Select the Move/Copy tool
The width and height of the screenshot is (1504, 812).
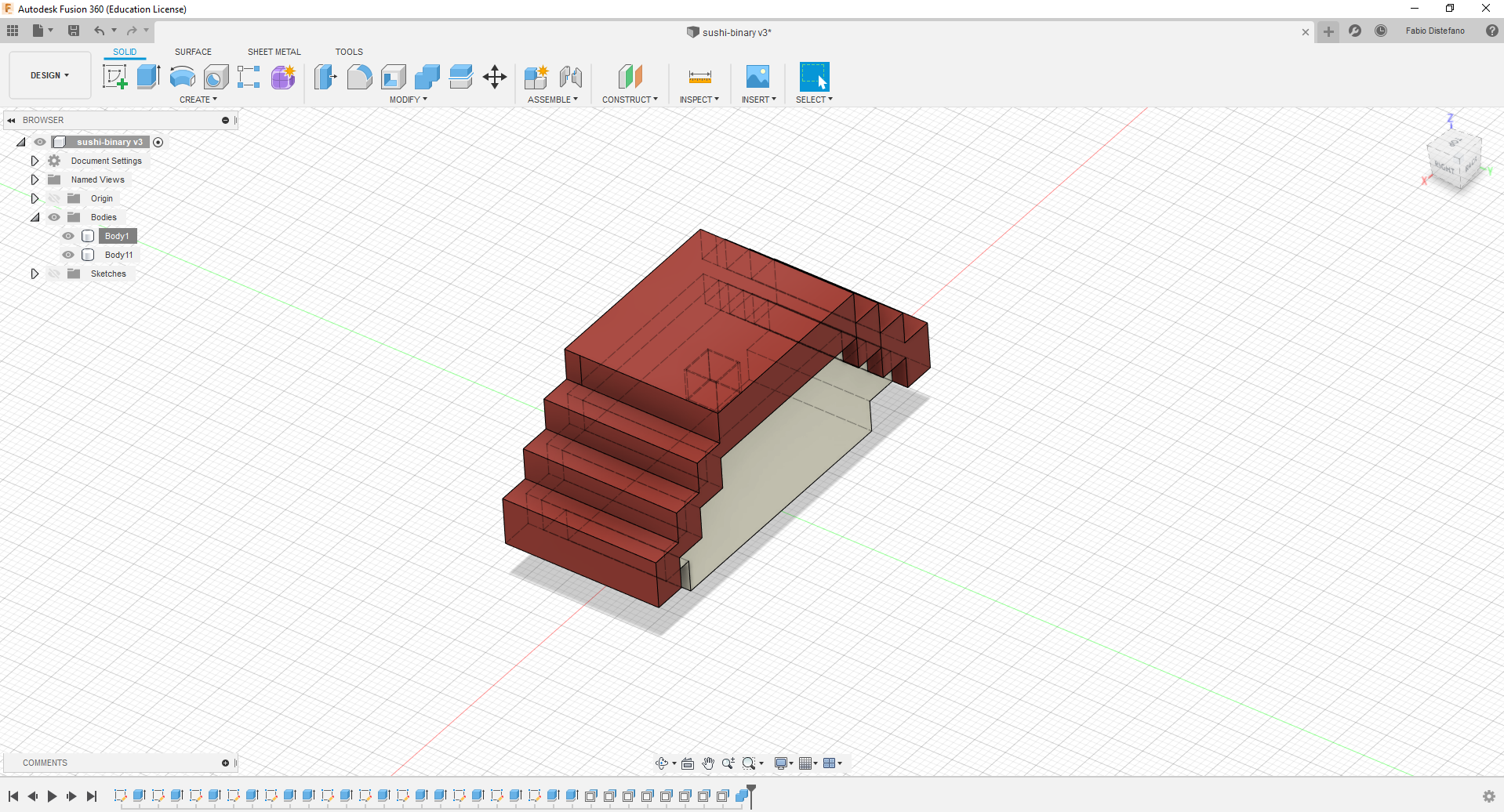pyautogui.click(x=495, y=77)
